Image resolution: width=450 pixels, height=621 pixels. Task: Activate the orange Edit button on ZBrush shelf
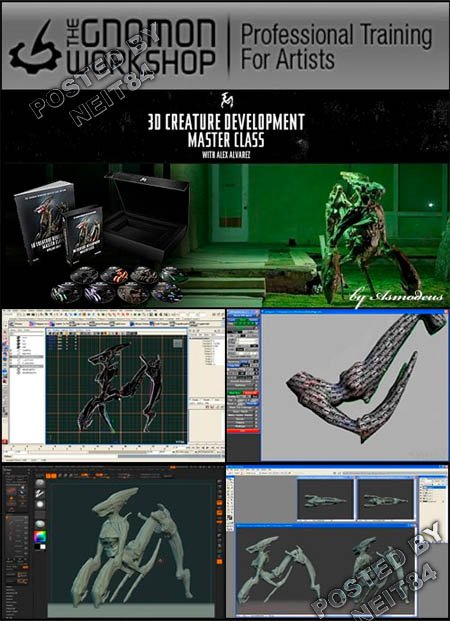click(49, 476)
